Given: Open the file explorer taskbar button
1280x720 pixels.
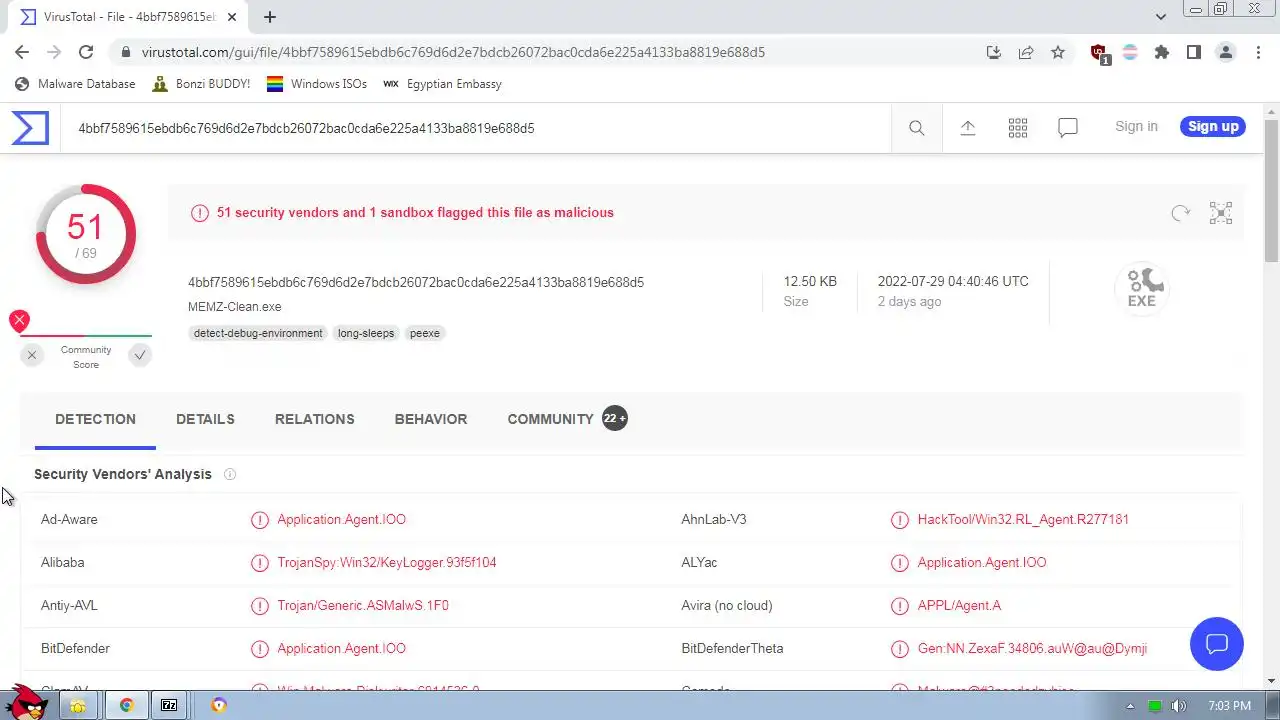Looking at the screenshot, I should click(x=78, y=705).
